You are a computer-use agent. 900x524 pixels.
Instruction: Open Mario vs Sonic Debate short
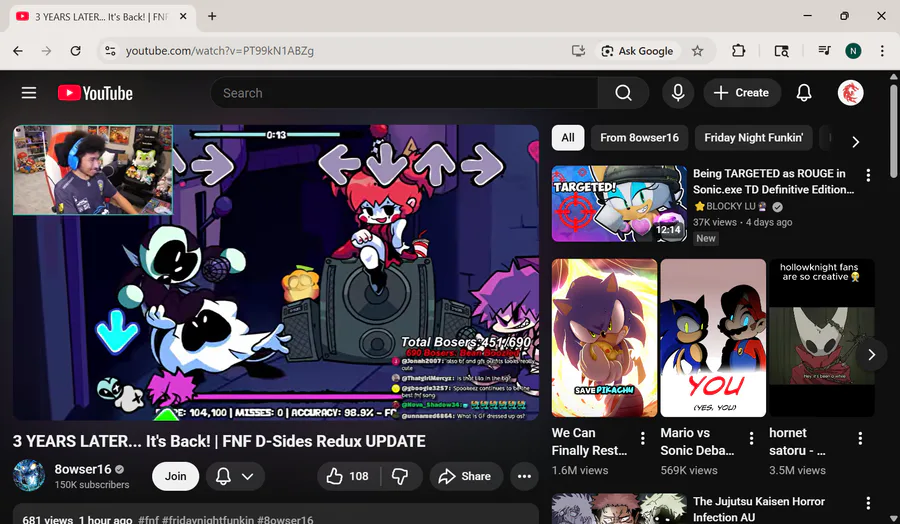(713, 337)
